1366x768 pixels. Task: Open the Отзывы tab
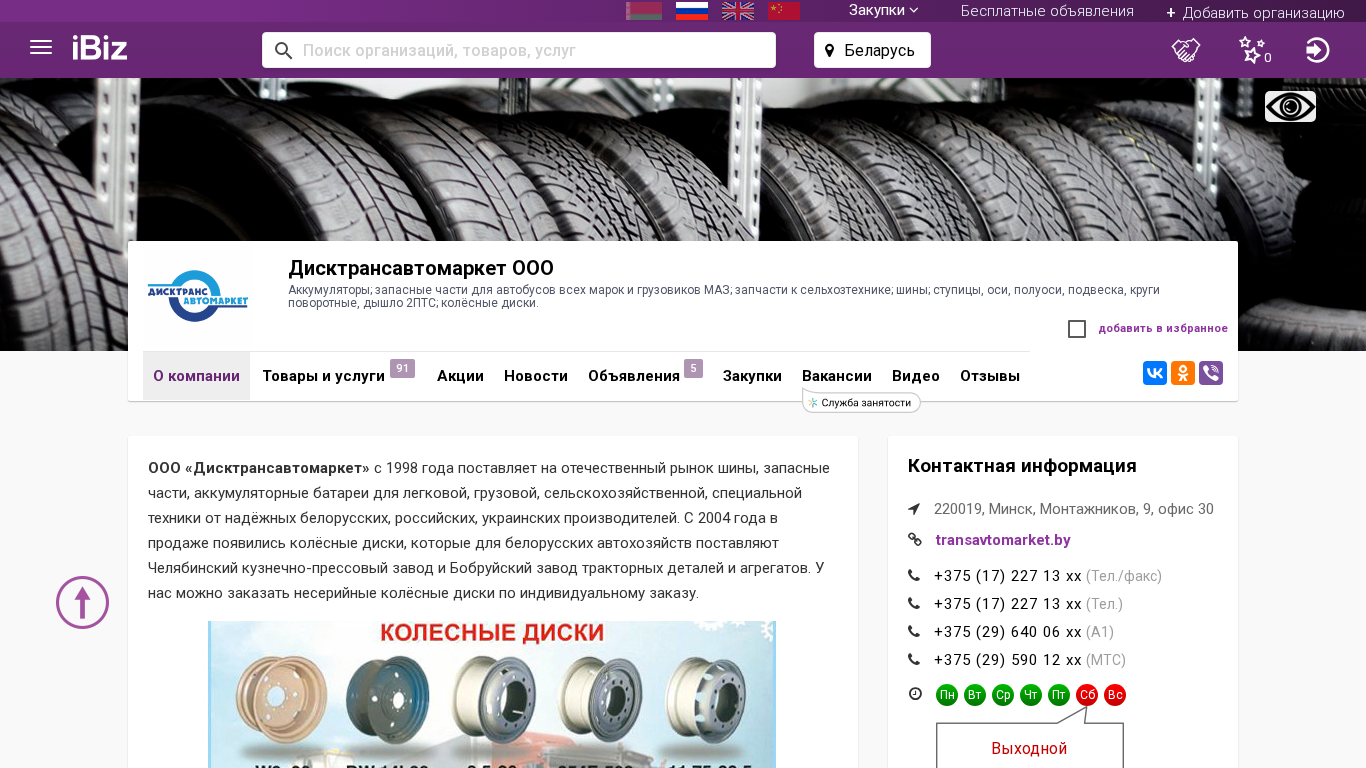coord(990,376)
